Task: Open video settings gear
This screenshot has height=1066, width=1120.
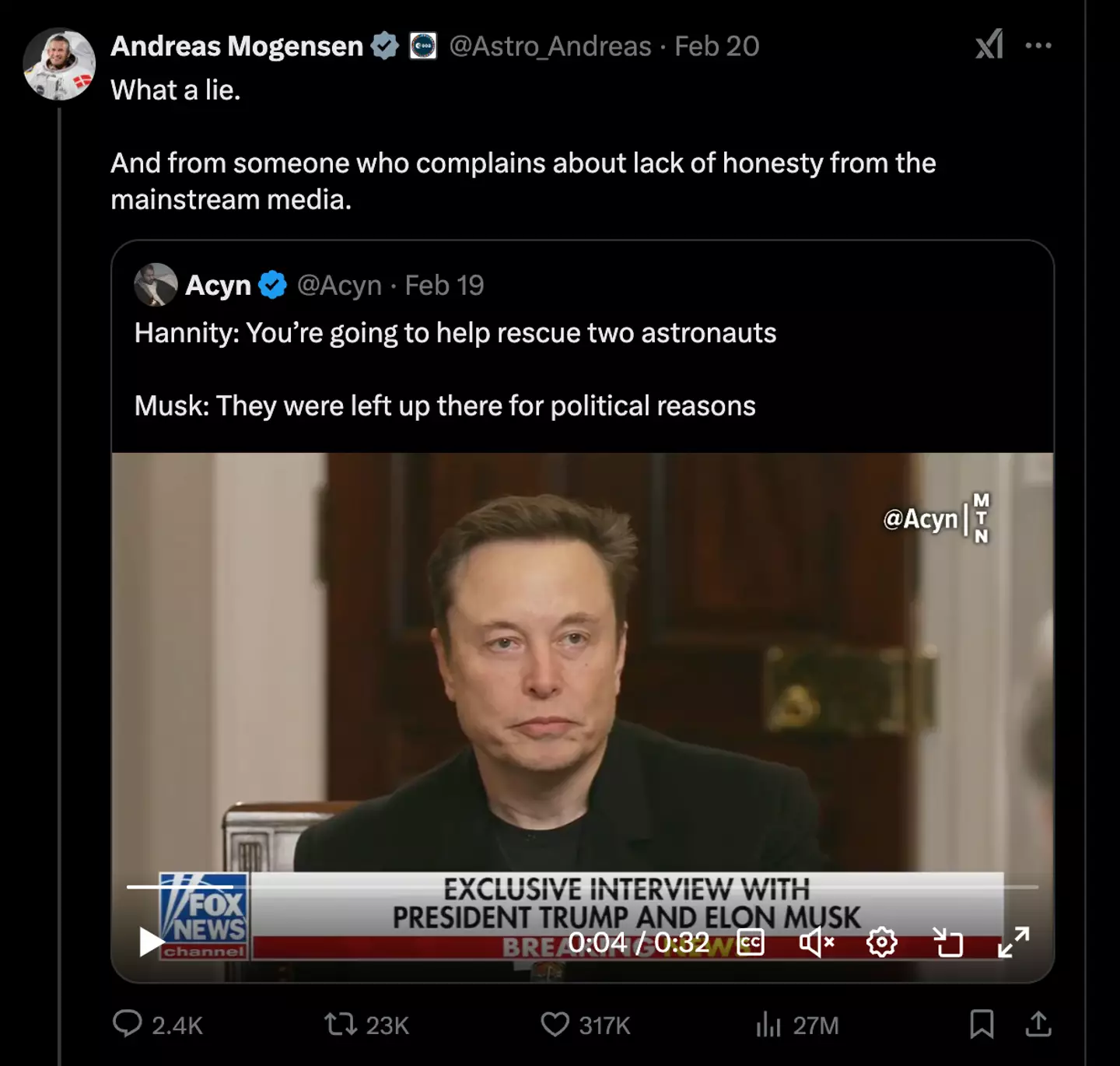Action: click(x=881, y=942)
